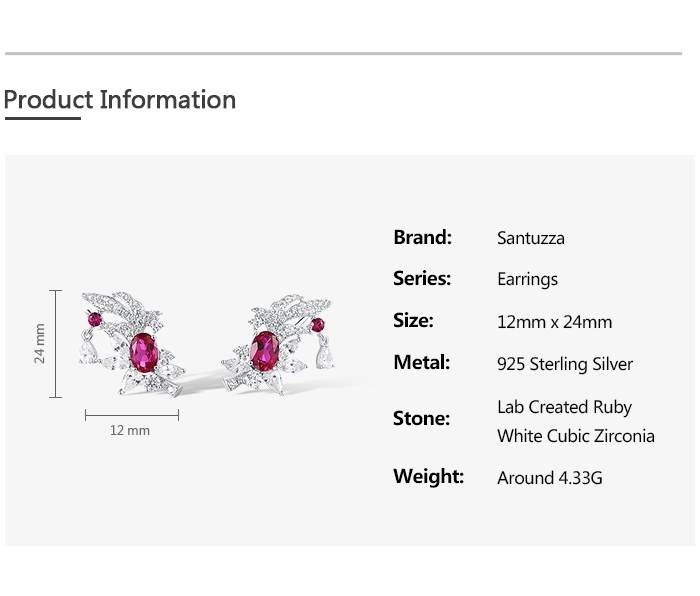
Task: Click the small ruby bead on right earring
Action: [317, 325]
